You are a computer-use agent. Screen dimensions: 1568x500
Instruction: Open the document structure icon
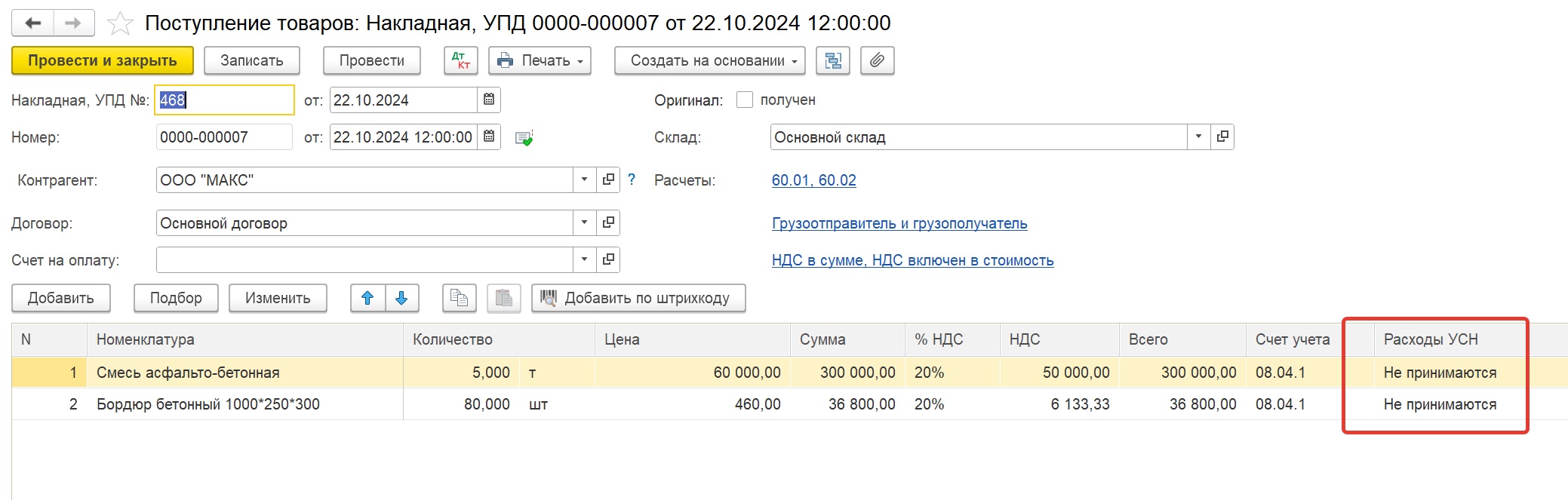(x=833, y=60)
